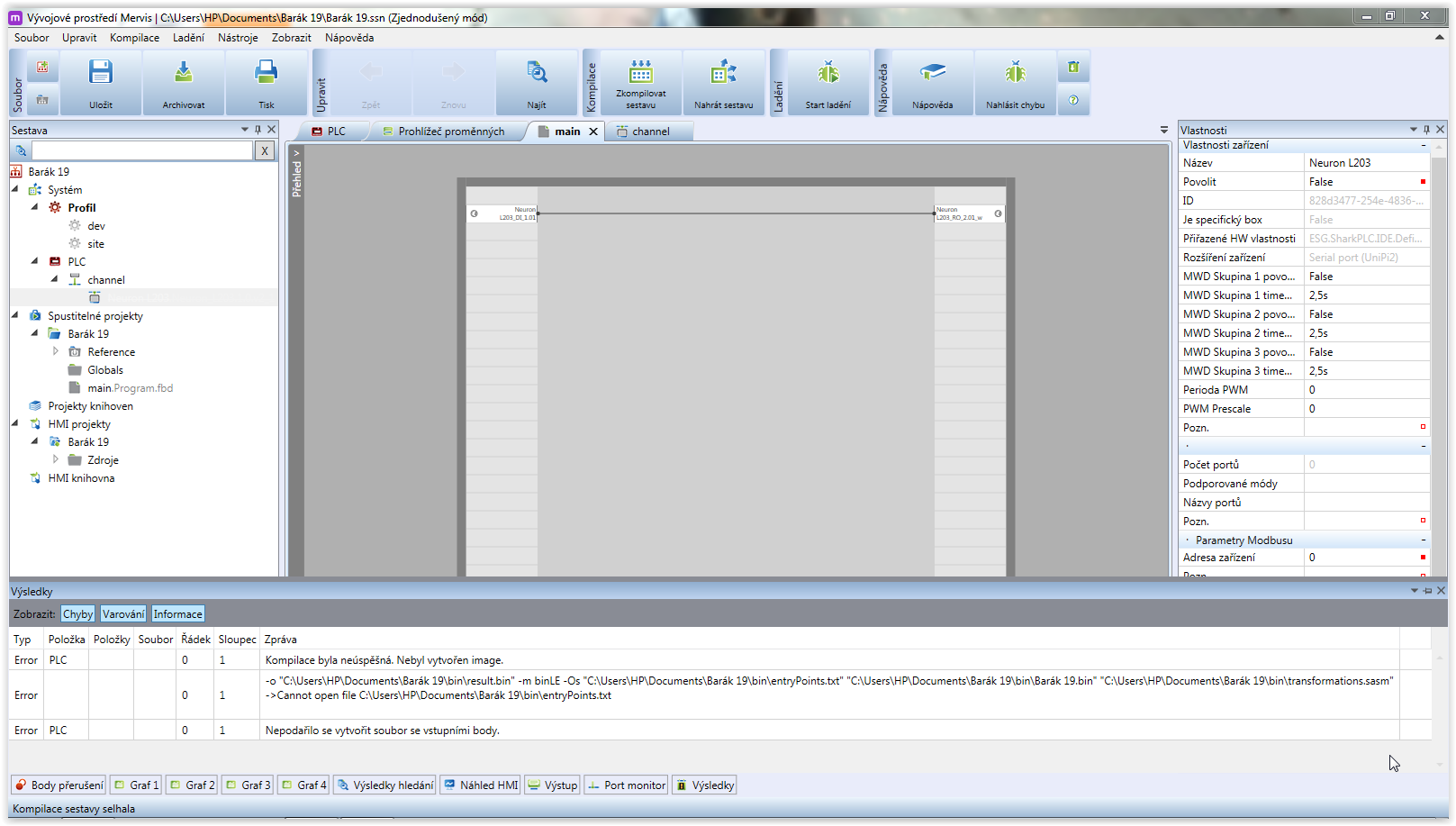Viewport: 1456px width, 826px height.
Task: Click the magnifier icon in the Sestava panel
Action: (20, 150)
